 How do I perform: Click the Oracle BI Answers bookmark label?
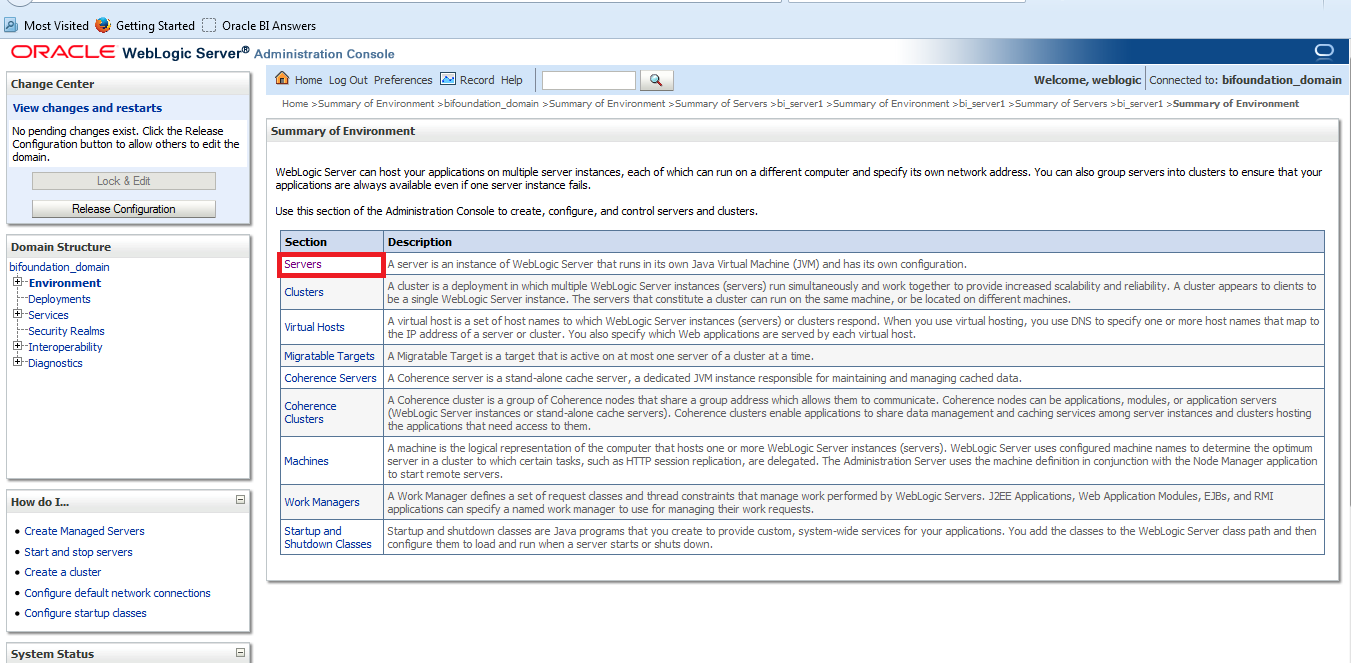coord(269,26)
